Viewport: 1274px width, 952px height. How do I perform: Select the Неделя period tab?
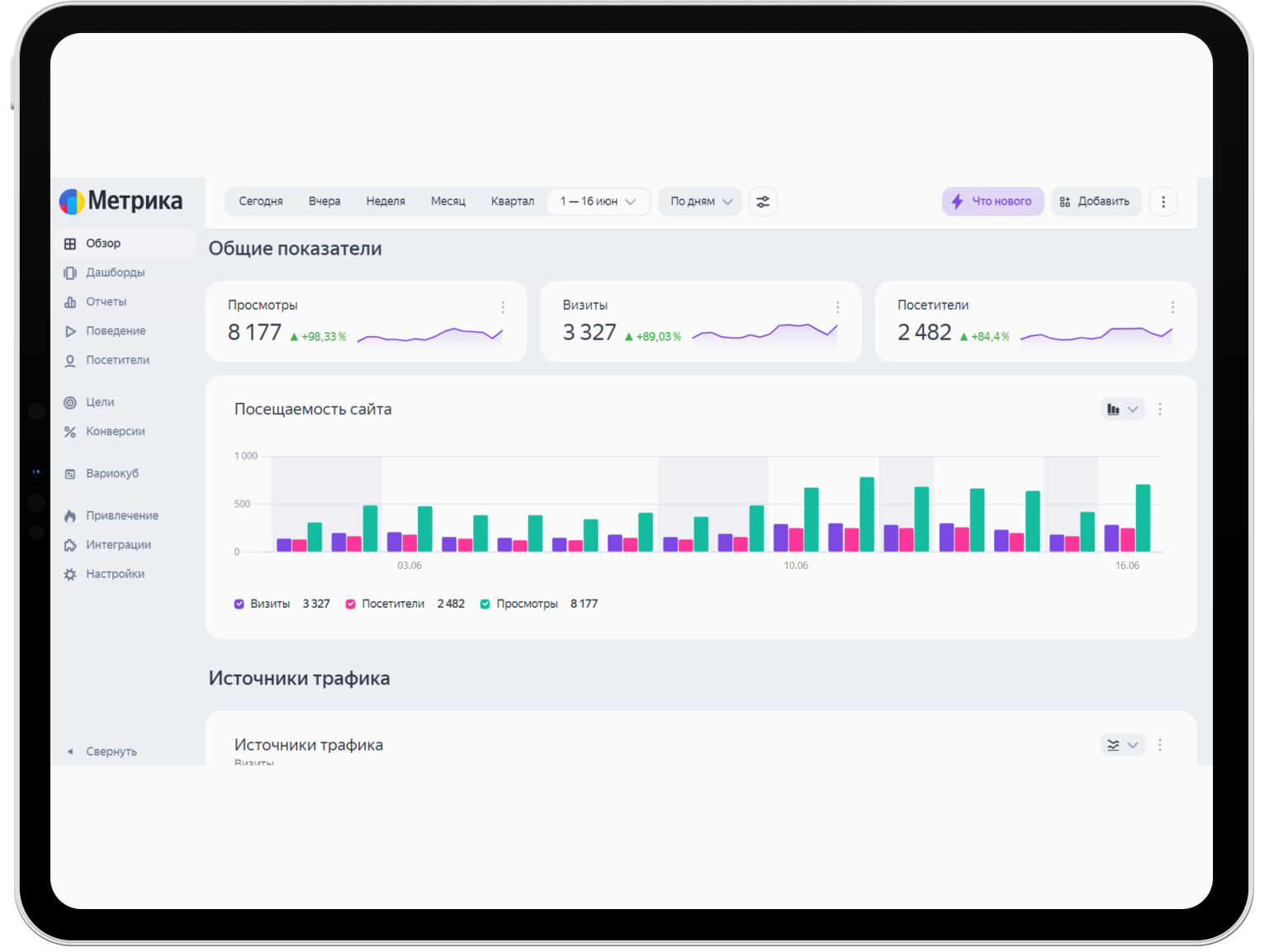[x=386, y=201]
